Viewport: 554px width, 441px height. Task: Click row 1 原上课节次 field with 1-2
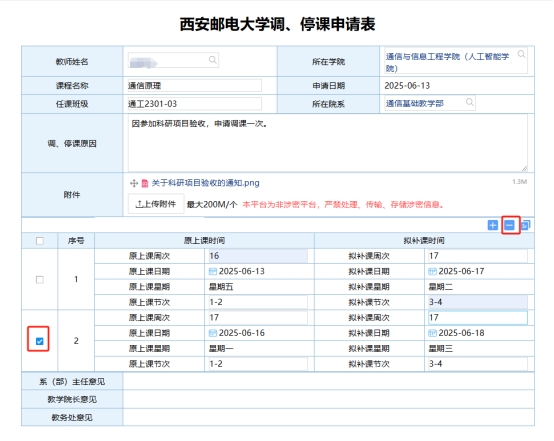tap(258, 302)
